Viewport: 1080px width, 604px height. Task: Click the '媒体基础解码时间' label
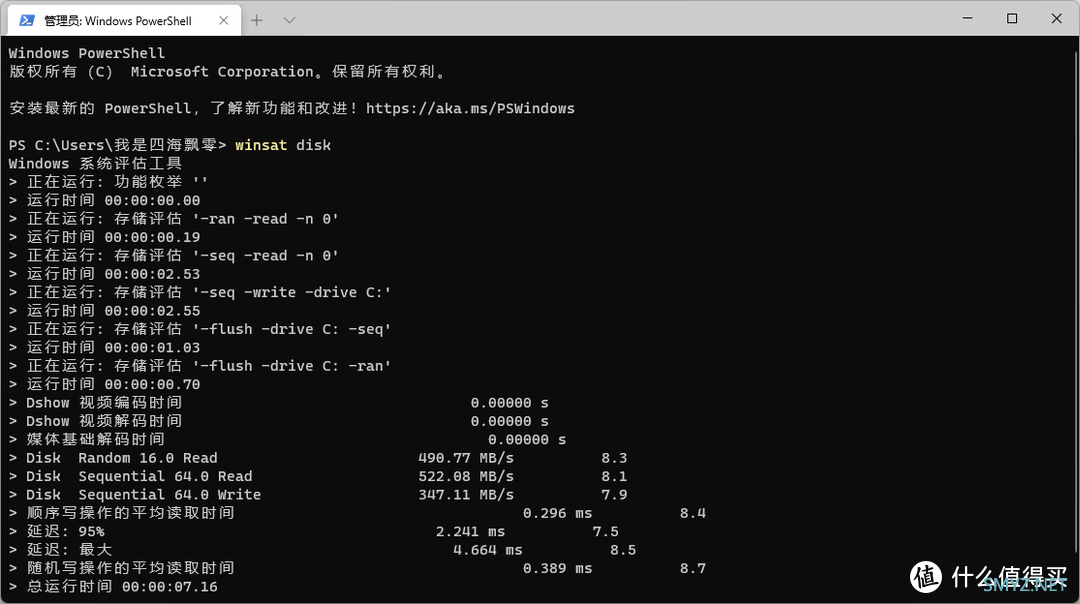click(96, 439)
